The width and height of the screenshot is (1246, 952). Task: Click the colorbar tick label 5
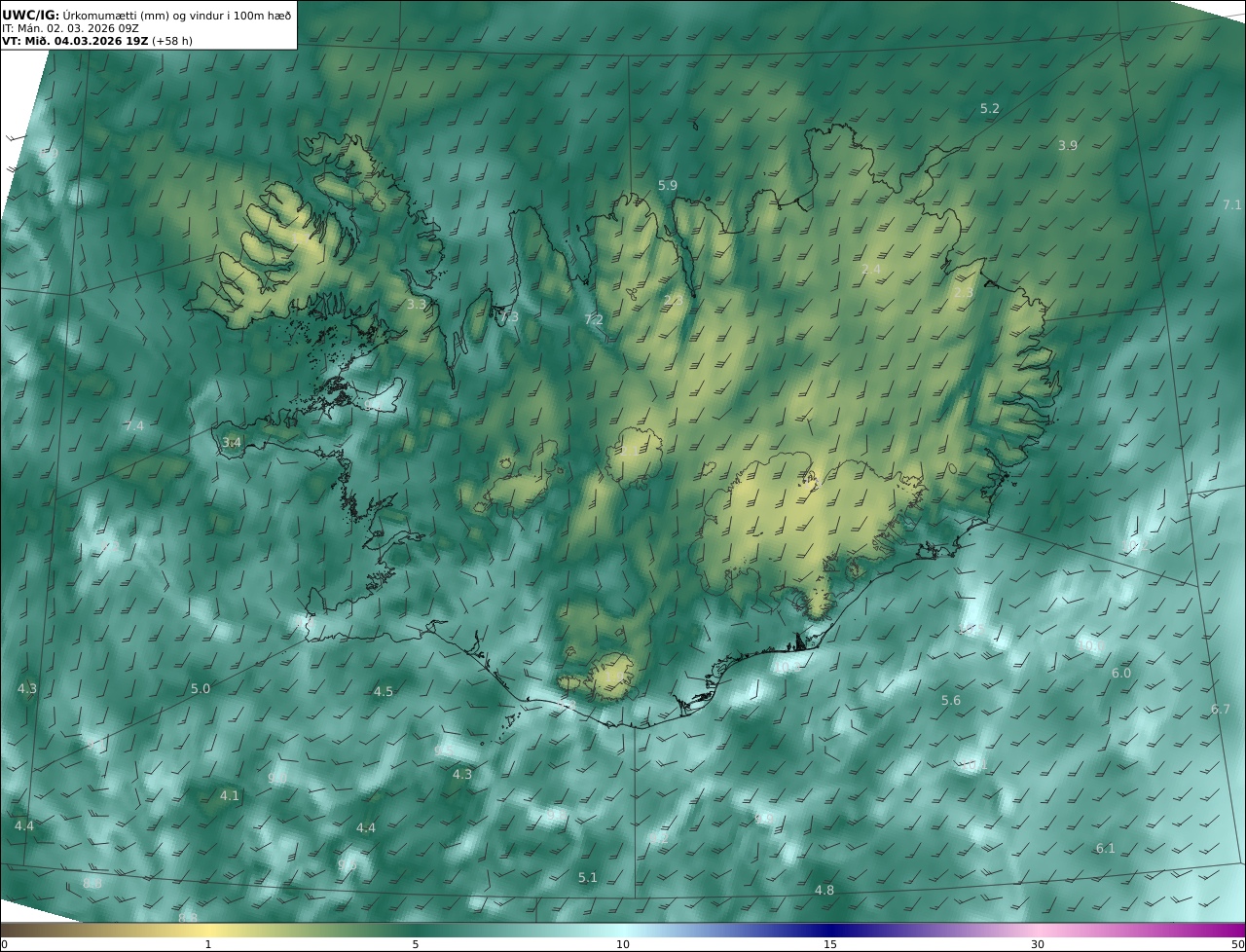click(416, 944)
